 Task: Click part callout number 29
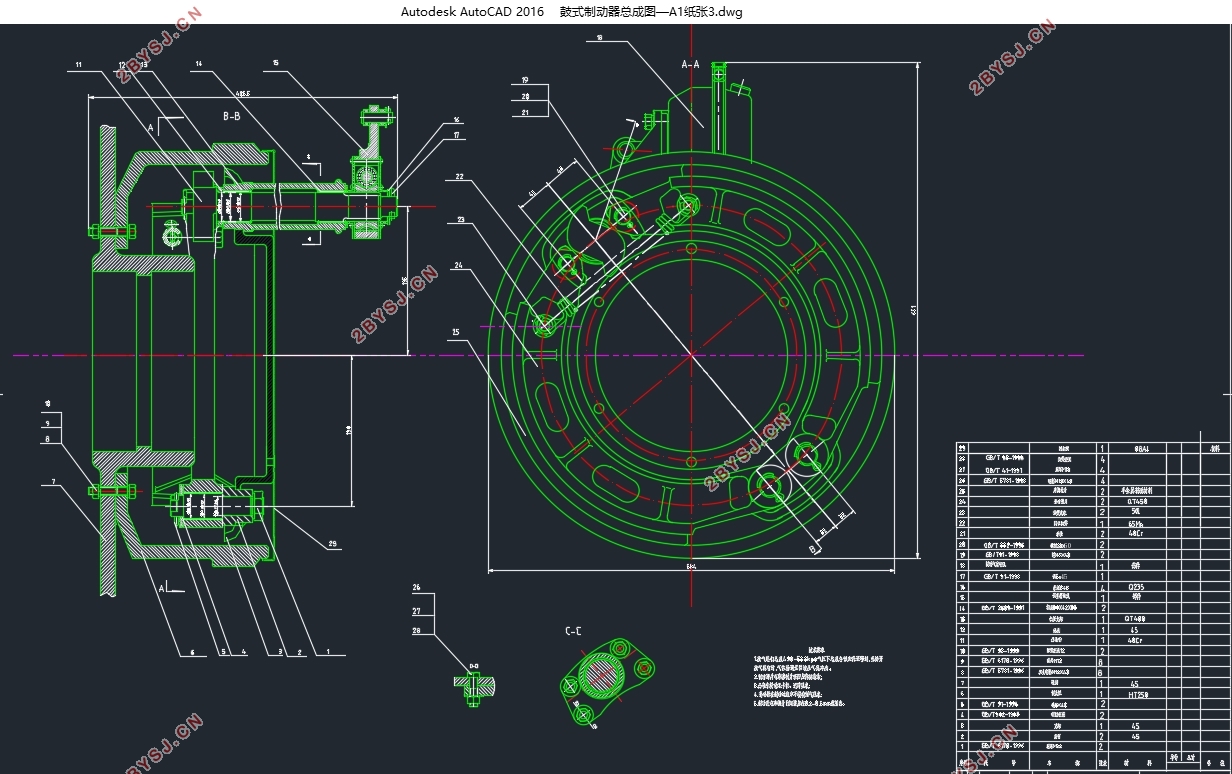pyautogui.click(x=332, y=544)
